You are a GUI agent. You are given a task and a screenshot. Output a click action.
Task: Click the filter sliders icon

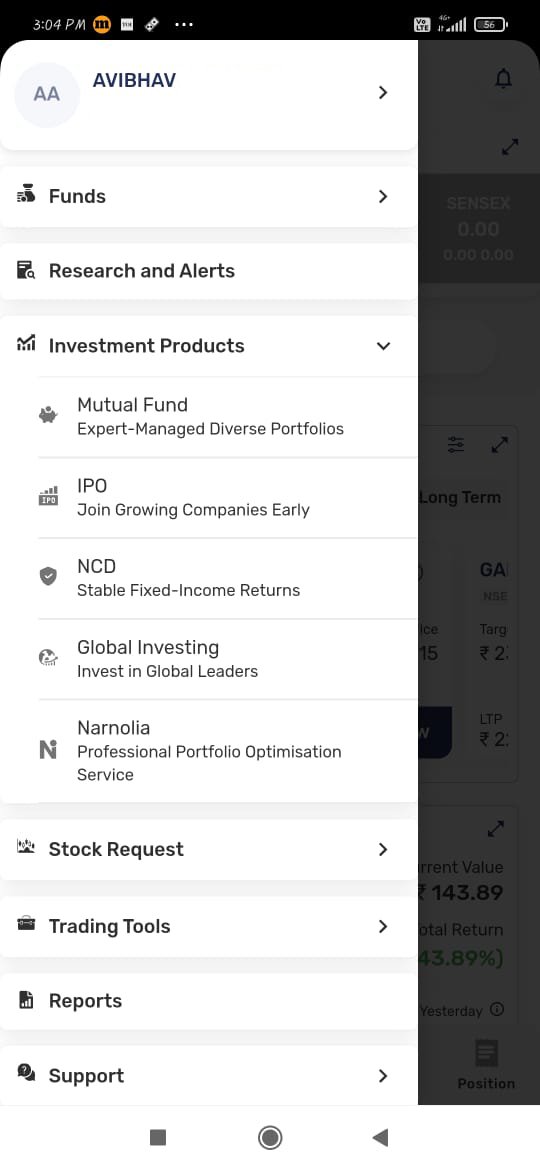click(456, 445)
